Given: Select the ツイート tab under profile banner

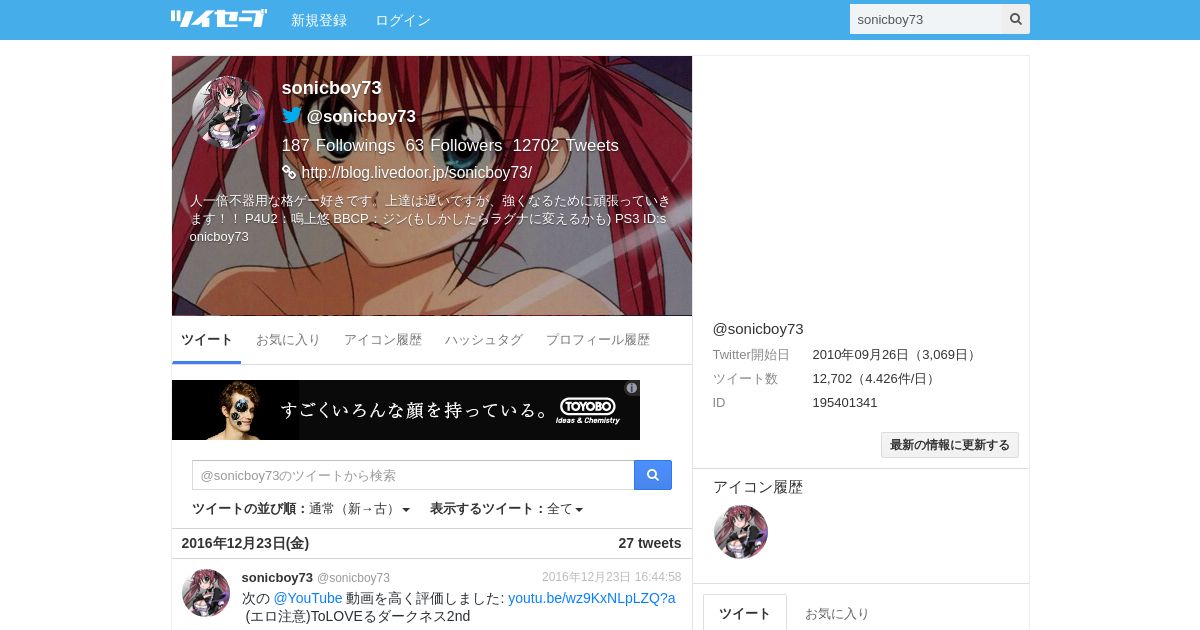Looking at the screenshot, I should pyautogui.click(x=207, y=340).
